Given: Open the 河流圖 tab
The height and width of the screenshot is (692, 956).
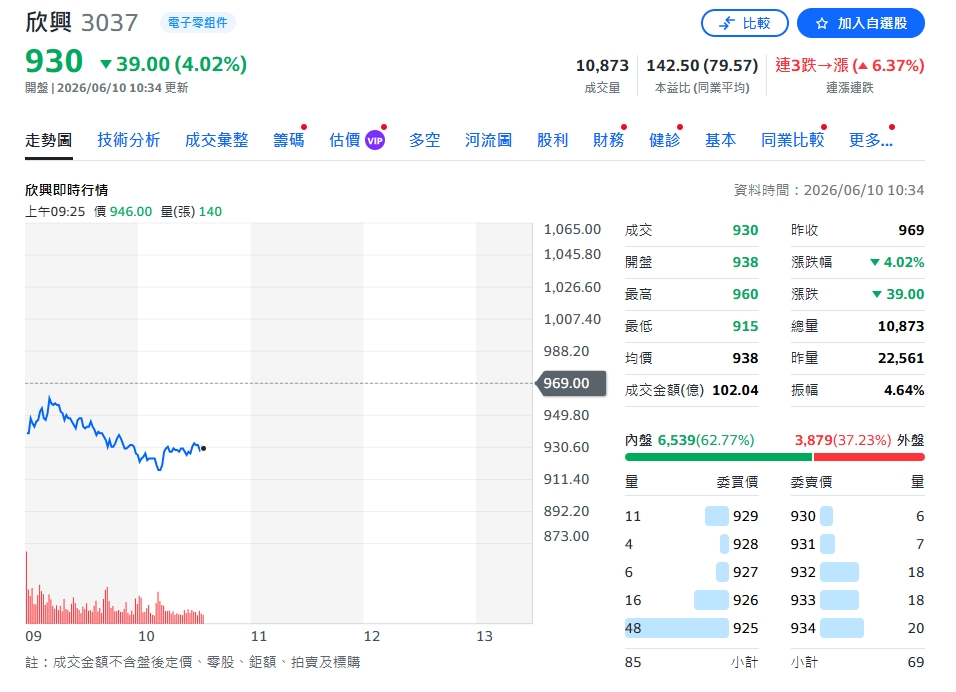Looking at the screenshot, I should click(x=488, y=140).
